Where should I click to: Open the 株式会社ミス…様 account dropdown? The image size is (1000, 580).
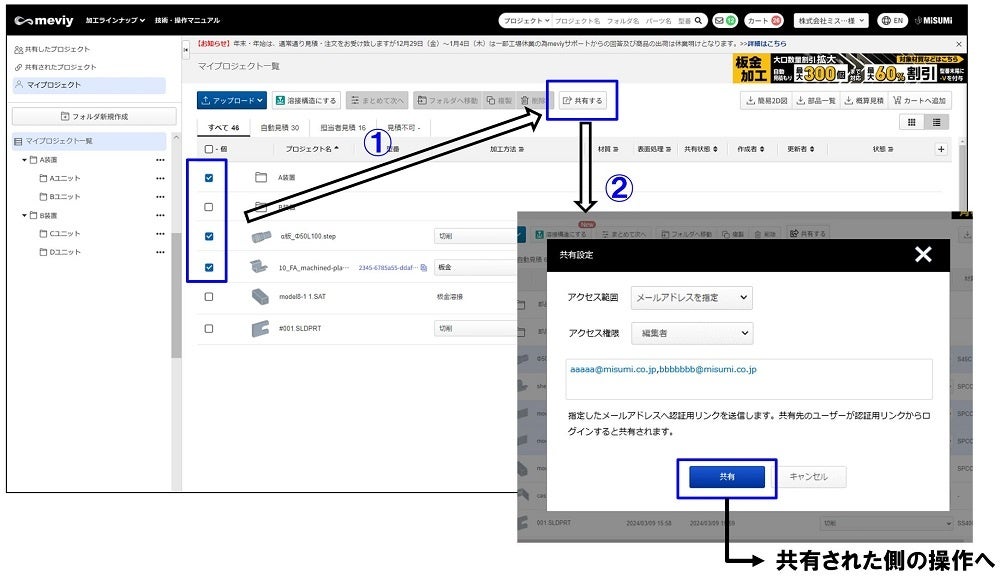[831, 20]
